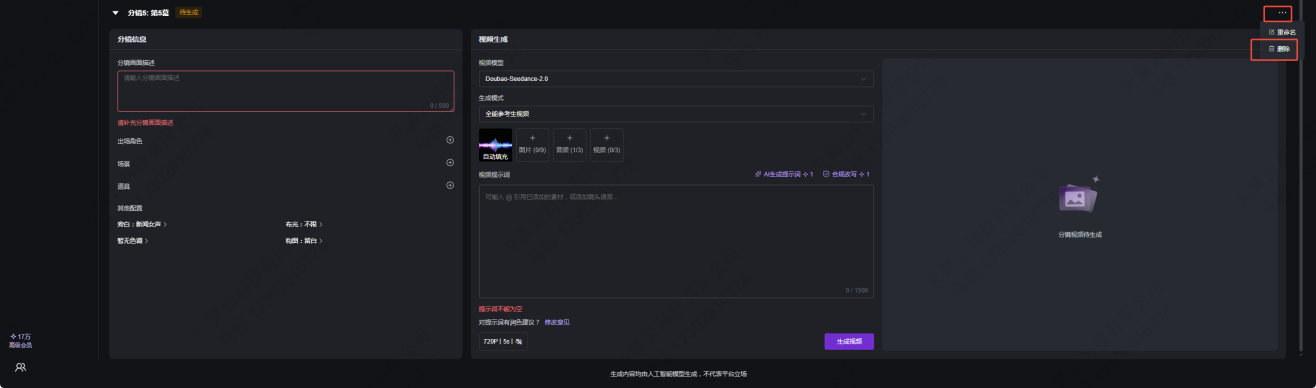Expand the 旁白 新闻女声 setting
This screenshot has width=1316, height=388.
point(142,224)
